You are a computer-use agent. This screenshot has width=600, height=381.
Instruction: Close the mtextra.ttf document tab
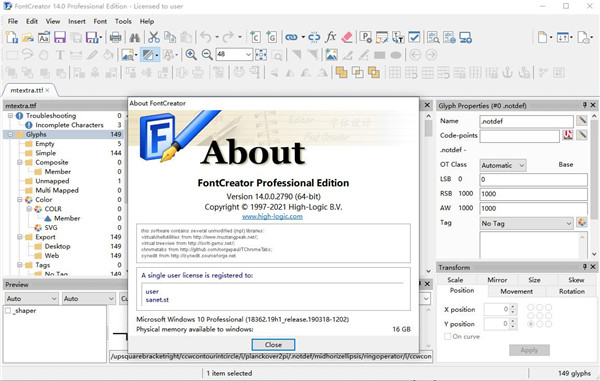[47, 90]
